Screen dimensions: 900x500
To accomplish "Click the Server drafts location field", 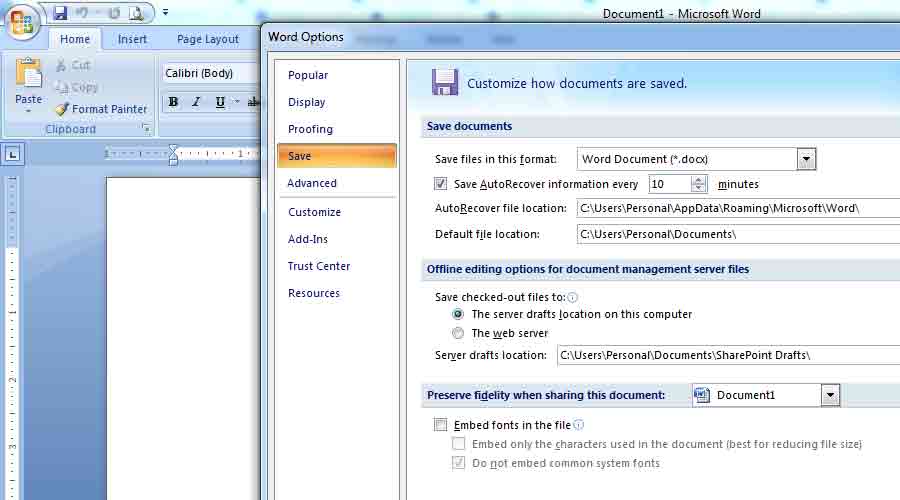I will pyautogui.click(x=728, y=355).
